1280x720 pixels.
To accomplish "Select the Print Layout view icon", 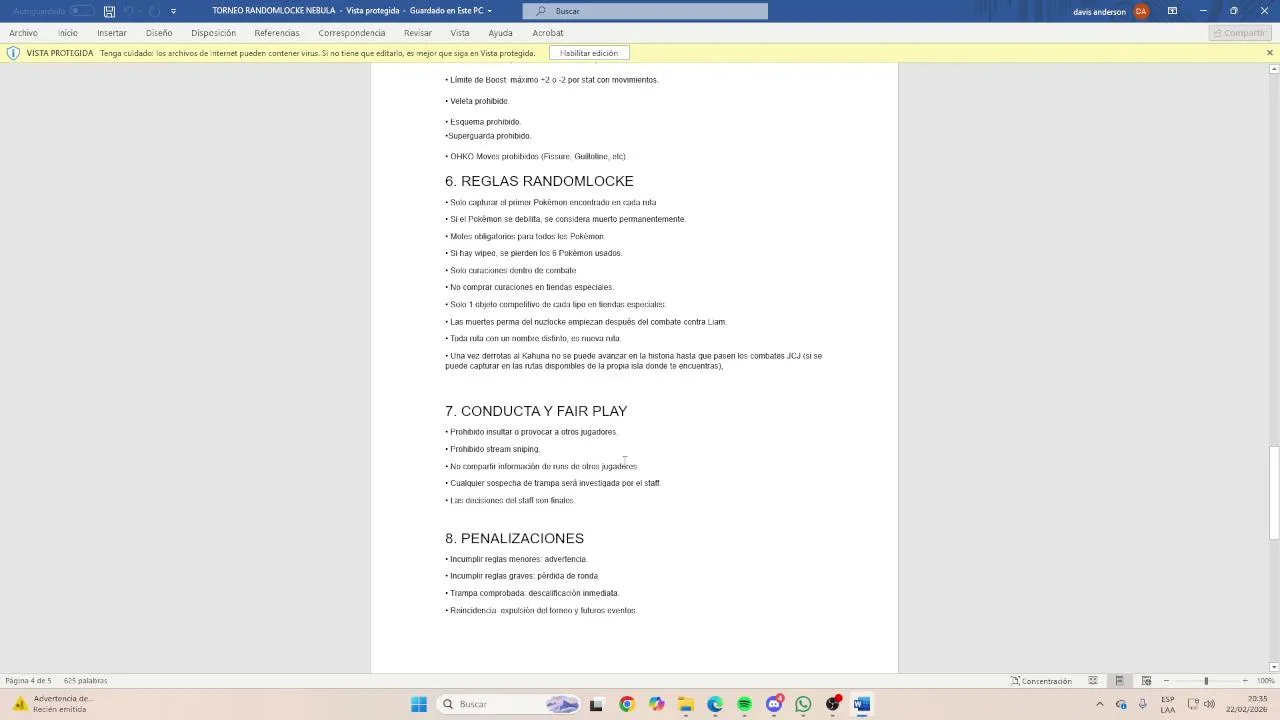I will coord(1119,681).
